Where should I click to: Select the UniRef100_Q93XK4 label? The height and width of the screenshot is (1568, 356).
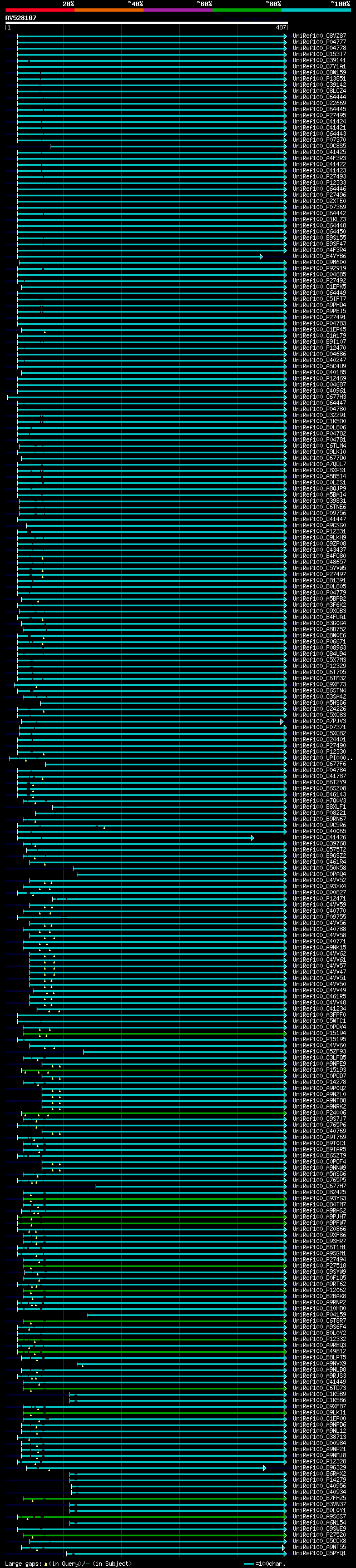[x=319, y=886]
